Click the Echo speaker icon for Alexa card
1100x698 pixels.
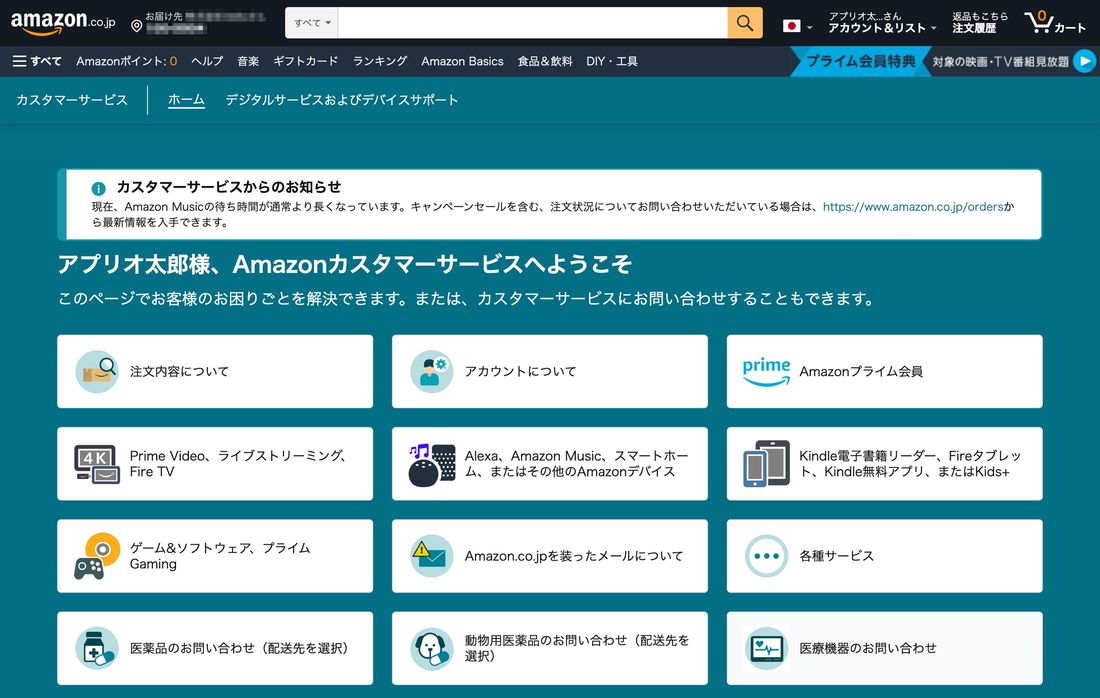pyautogui.click(x=431, y=464)
